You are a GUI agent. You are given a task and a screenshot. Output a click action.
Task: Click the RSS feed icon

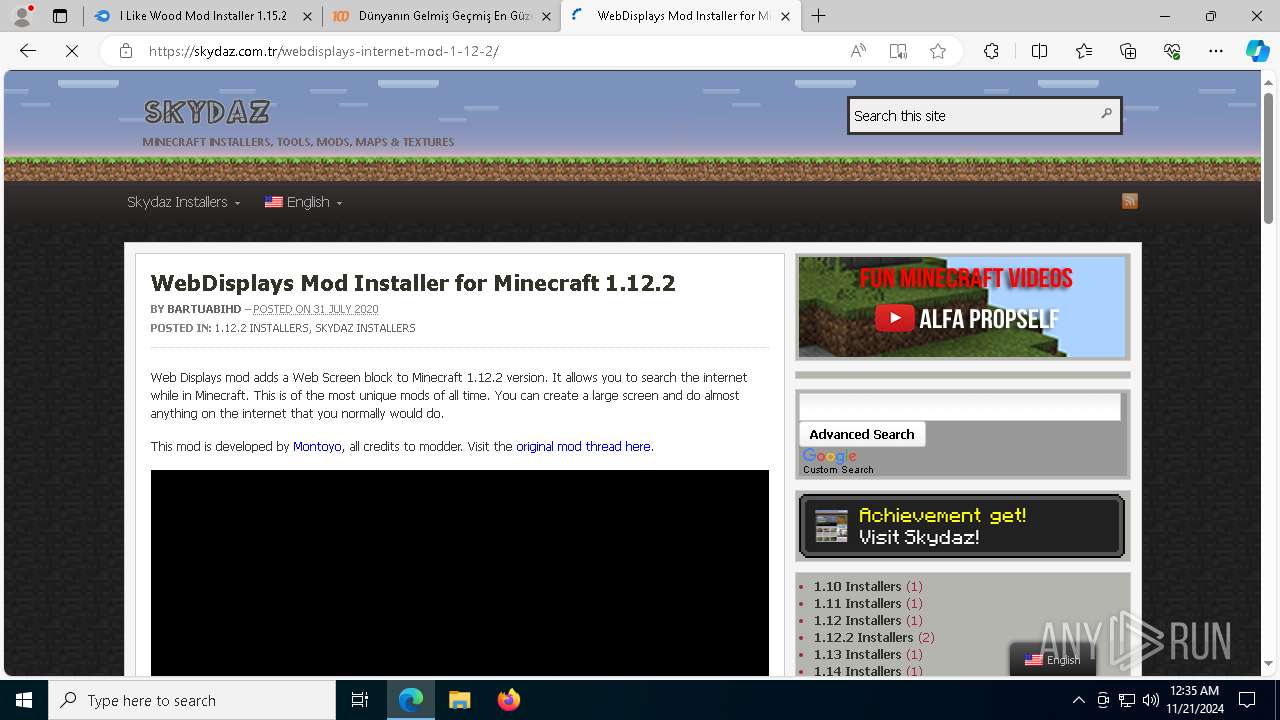pos(1130,201)
